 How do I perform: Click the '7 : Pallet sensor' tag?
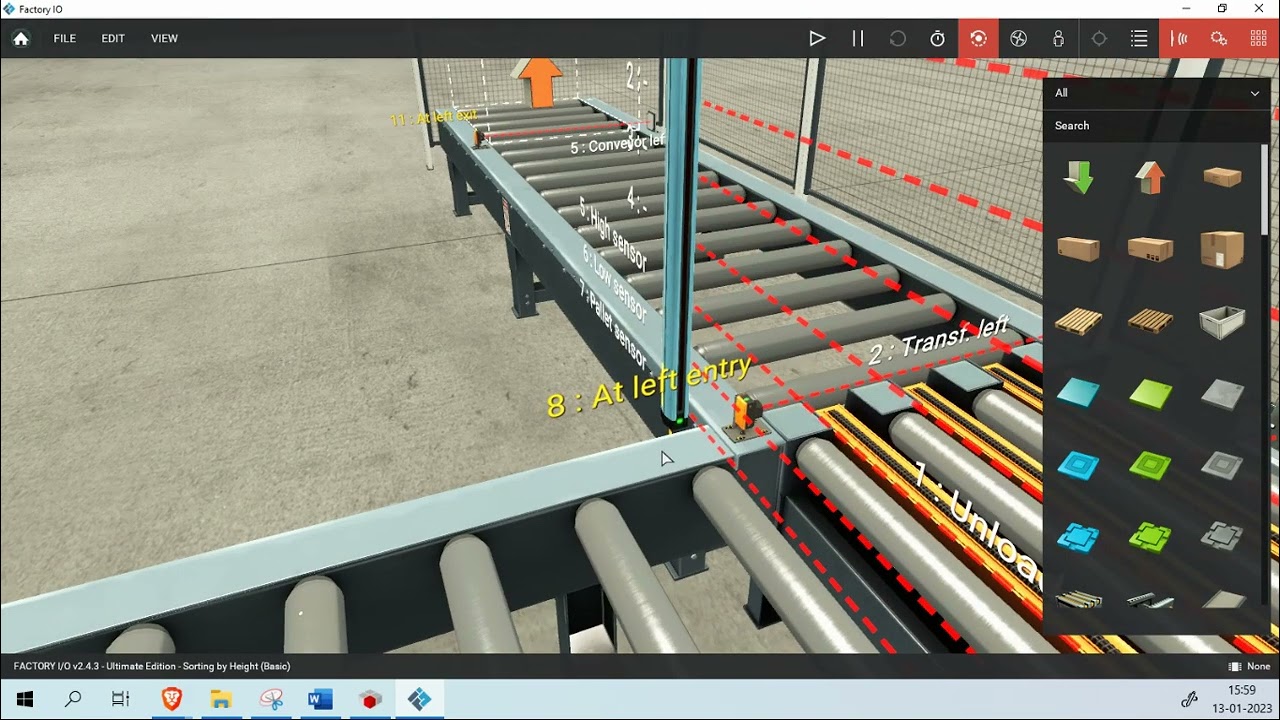tap(613, 325)
